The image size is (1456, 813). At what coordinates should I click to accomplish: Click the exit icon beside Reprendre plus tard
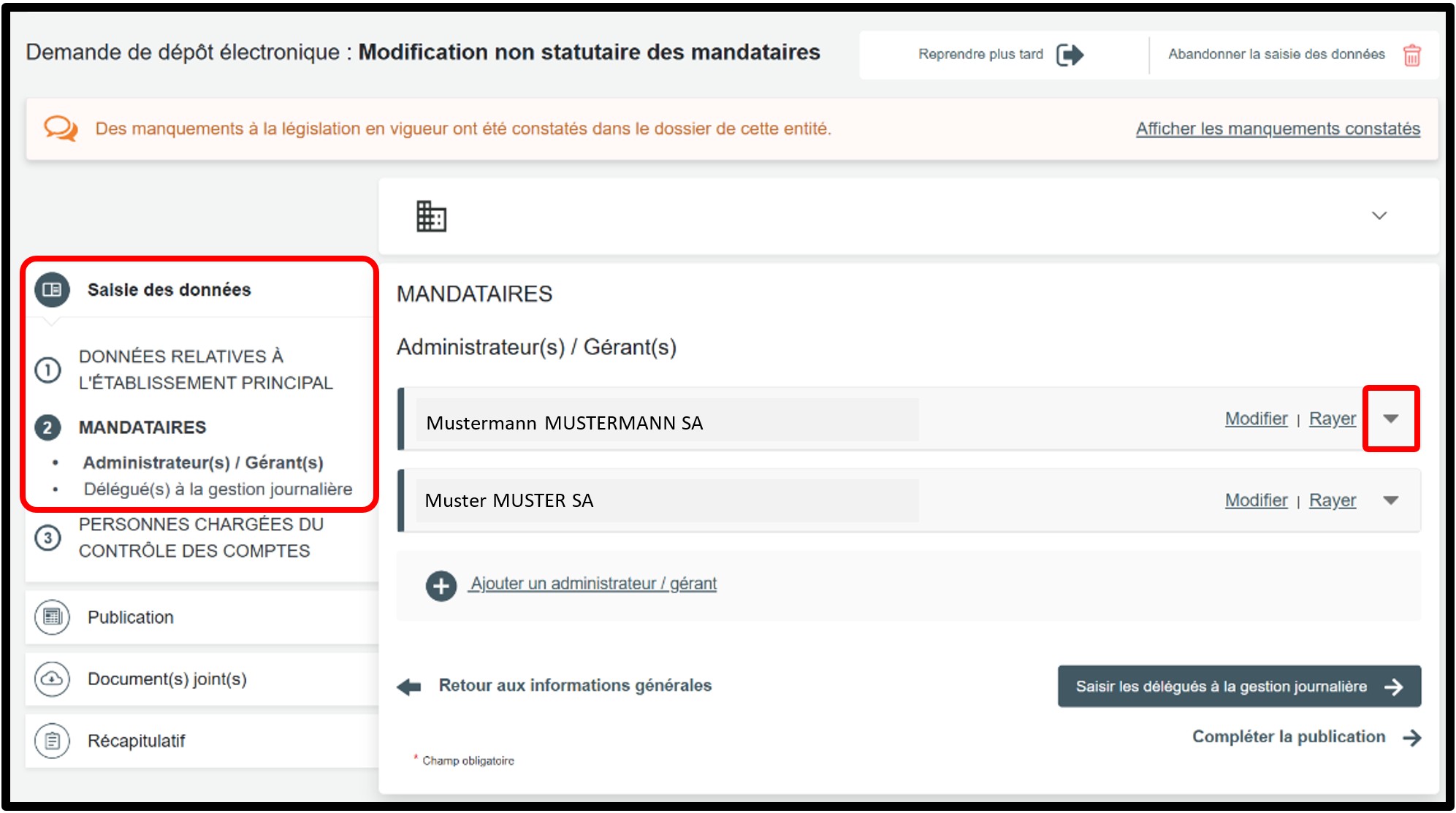[x=1070, y=55]
